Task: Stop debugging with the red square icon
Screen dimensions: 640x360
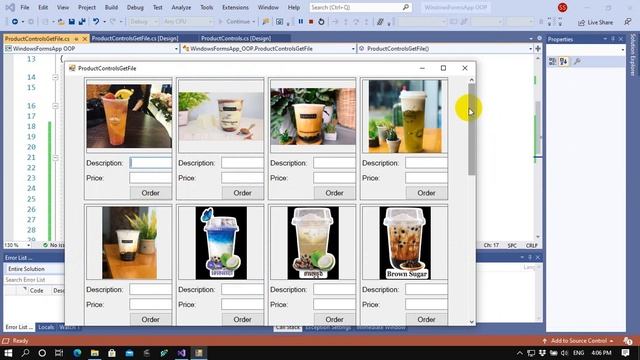Action: pos(311,22)
